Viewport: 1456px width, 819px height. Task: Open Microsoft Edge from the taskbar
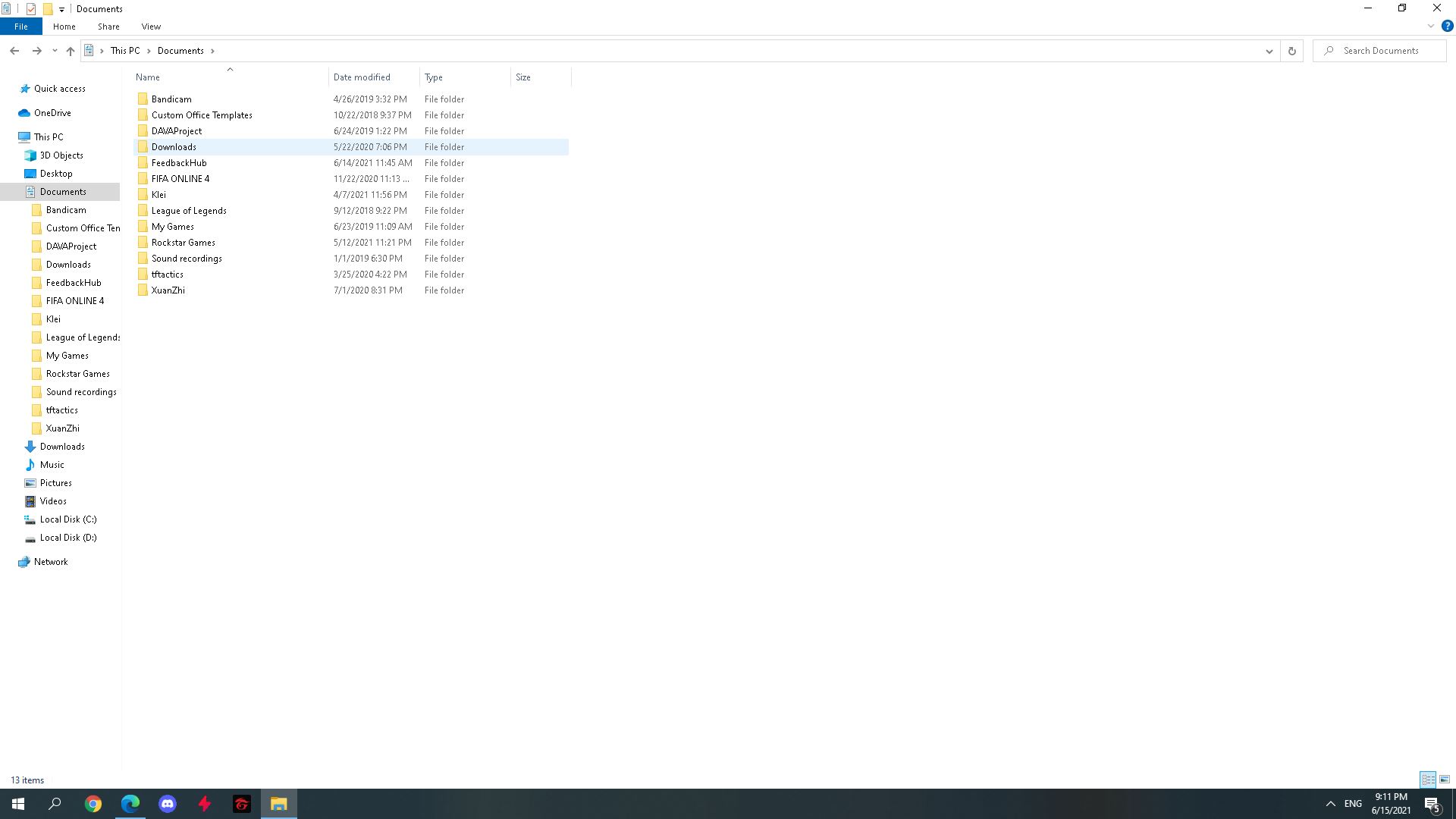pos(130,804)
